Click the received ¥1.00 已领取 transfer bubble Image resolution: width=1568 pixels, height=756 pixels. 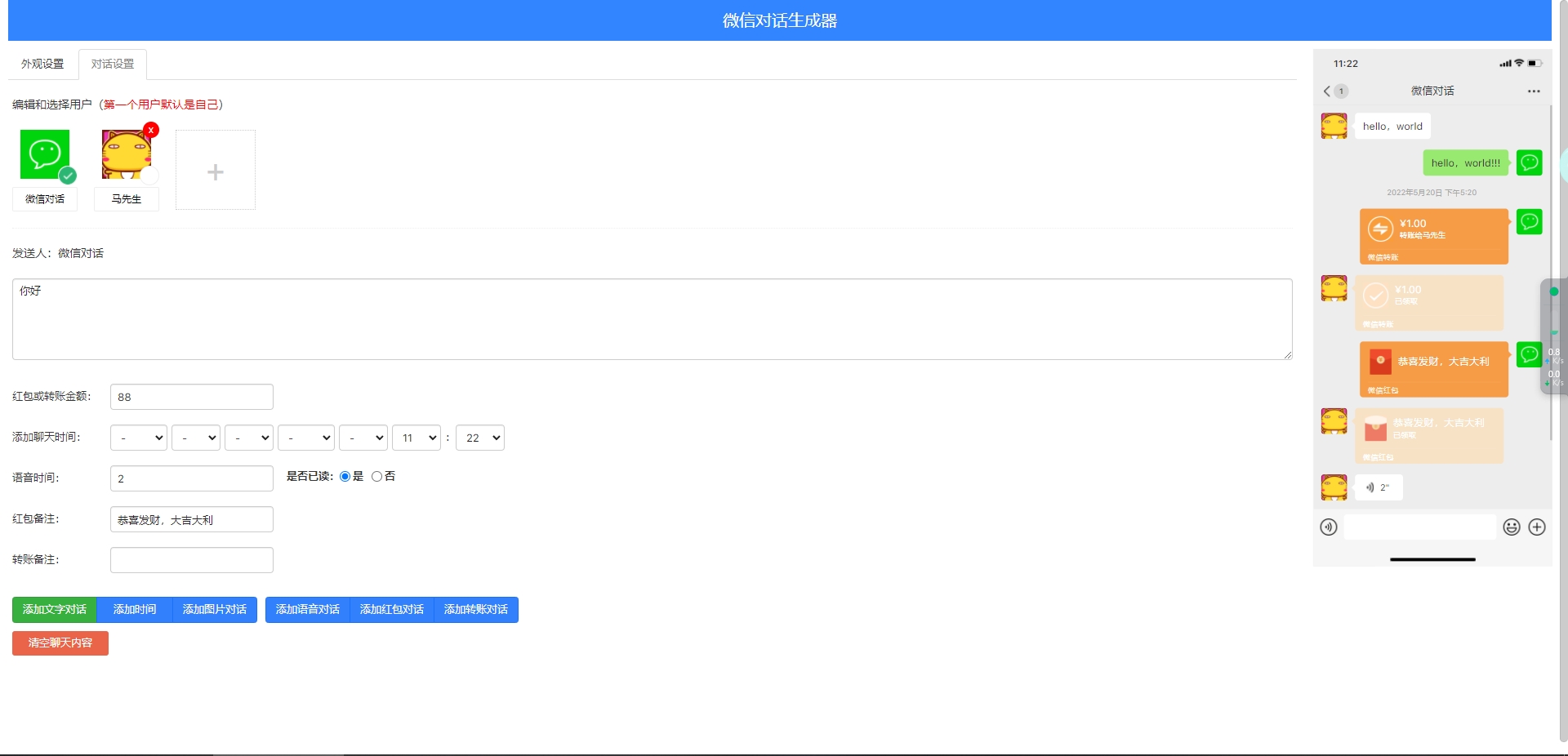[1429, 303]
